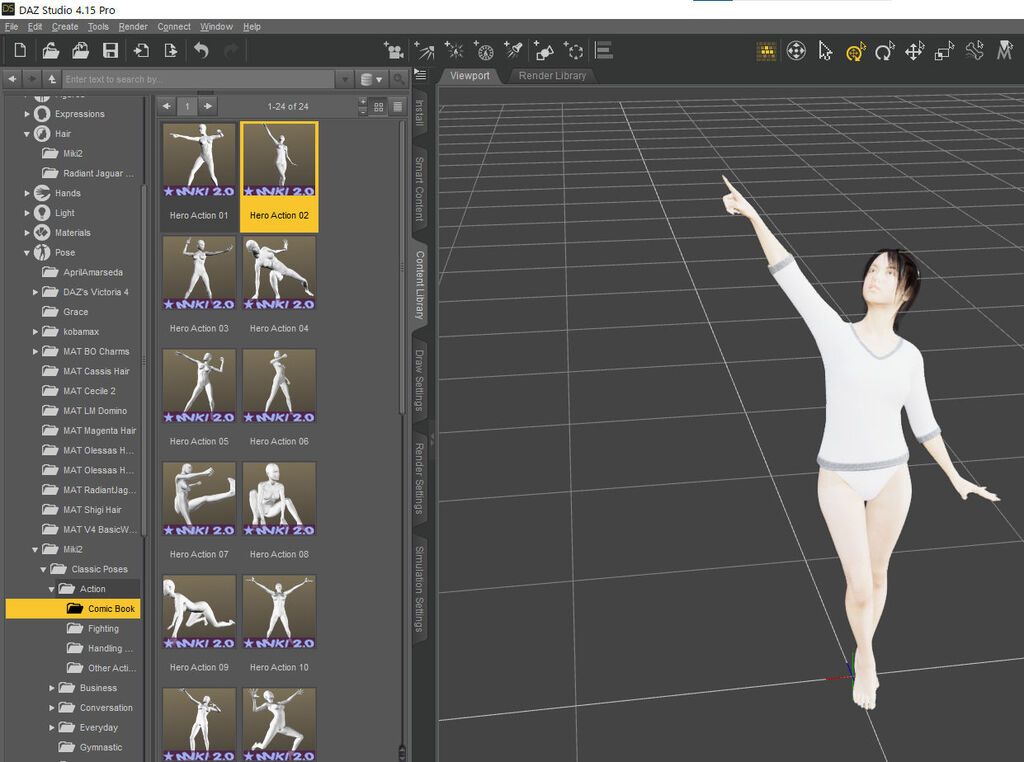This screenshot has height=762, width=1024.
Task: Go to next page of poses
Action: 207,106
